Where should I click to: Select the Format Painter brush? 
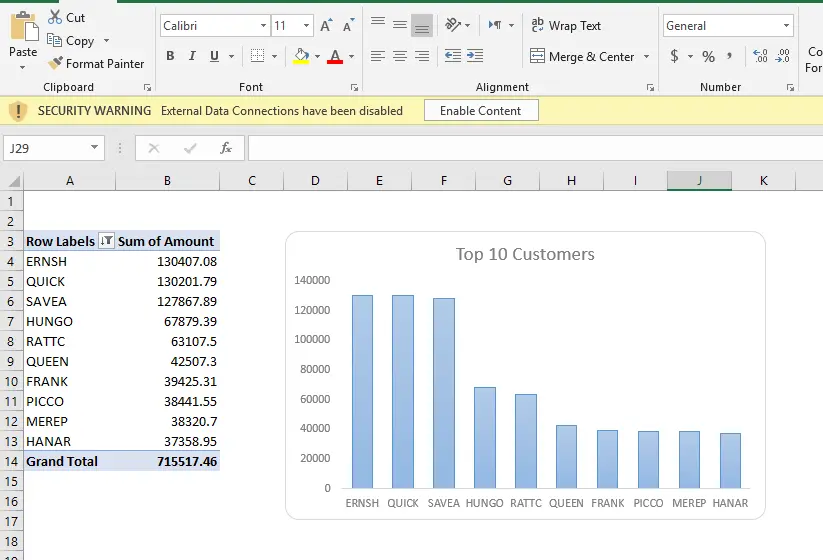click(55, 64)
